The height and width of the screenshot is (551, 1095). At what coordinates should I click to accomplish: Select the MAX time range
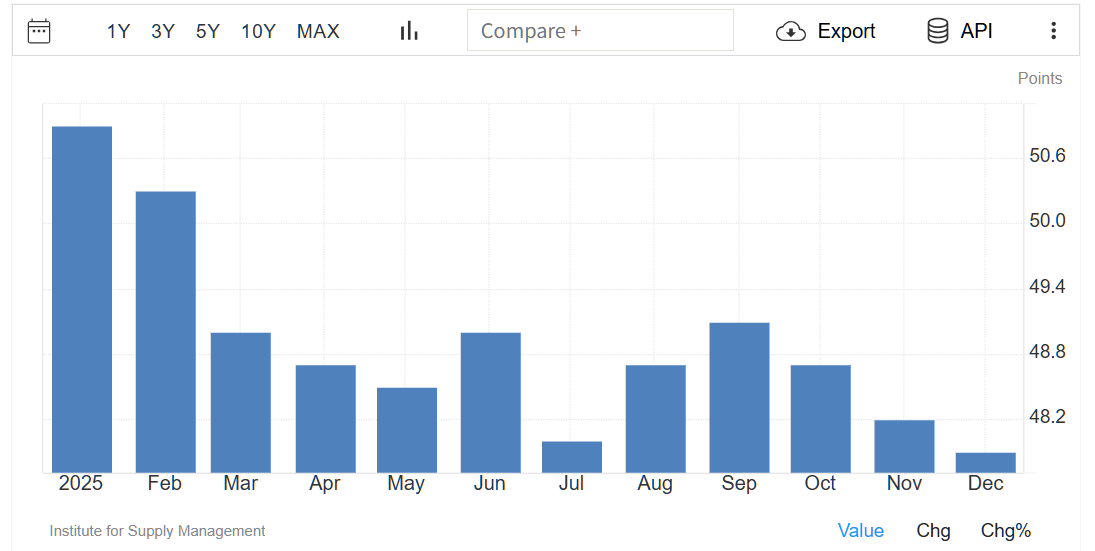click(318, 31)
